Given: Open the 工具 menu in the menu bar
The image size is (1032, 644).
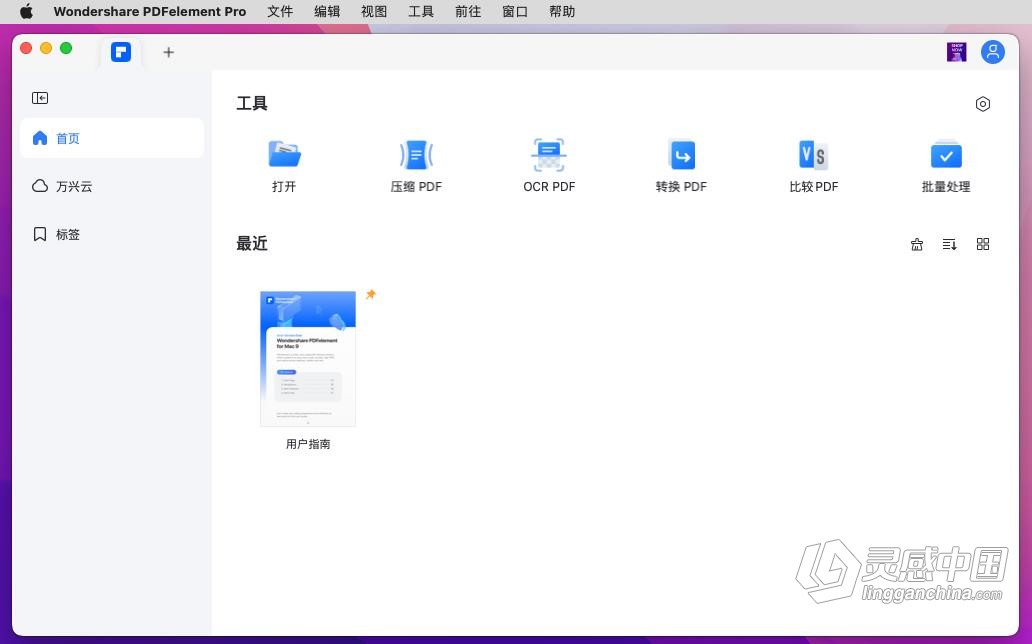Looking at the screenshot, I should (421, 11).
